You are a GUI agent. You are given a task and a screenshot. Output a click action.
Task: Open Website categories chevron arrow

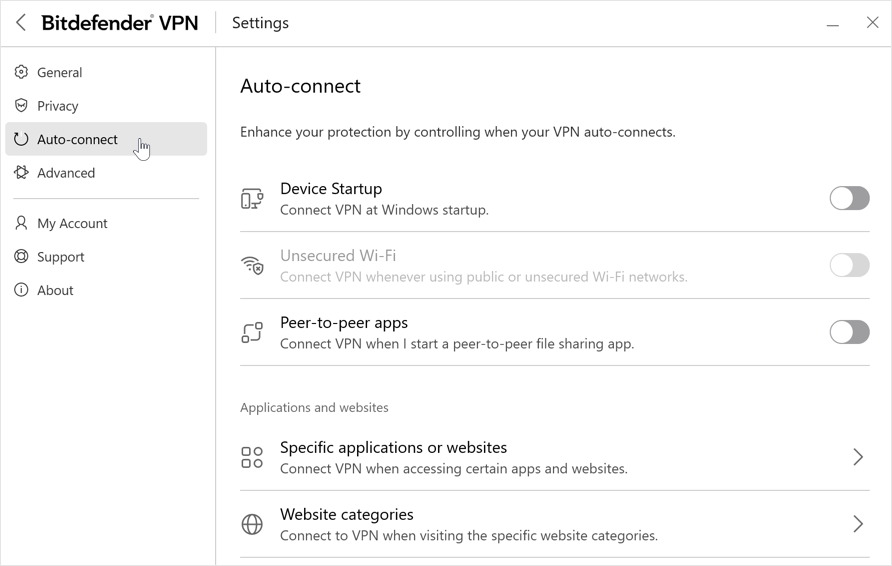point(858,524)
